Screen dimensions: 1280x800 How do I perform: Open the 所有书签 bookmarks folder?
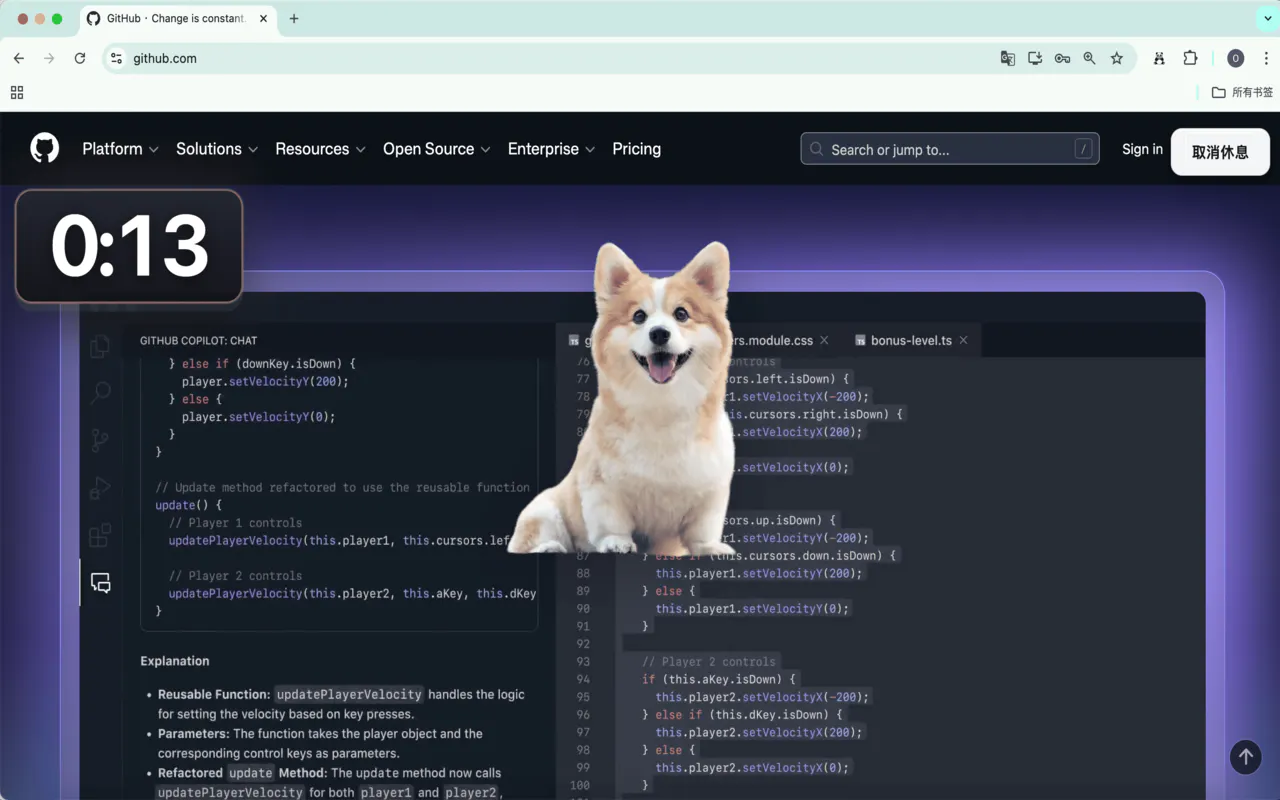(x=1242, y=92)
